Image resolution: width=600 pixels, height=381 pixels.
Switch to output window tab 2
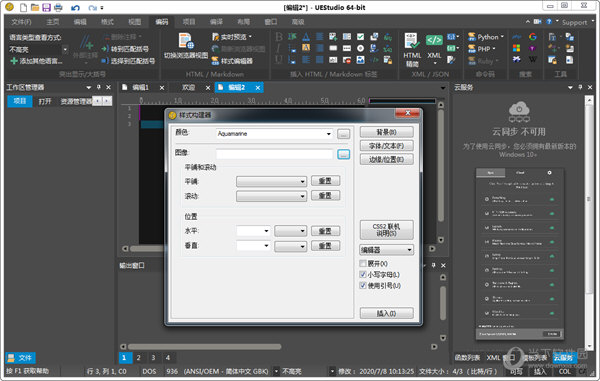tap(139, 358)
